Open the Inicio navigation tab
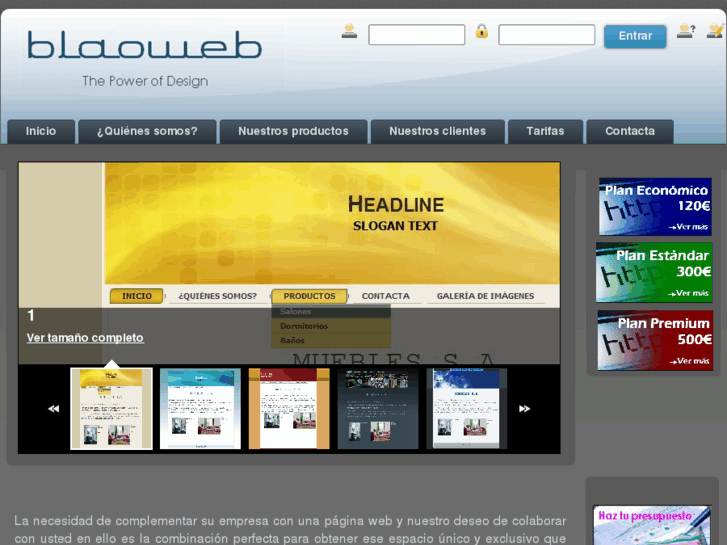 click(41, 131)
